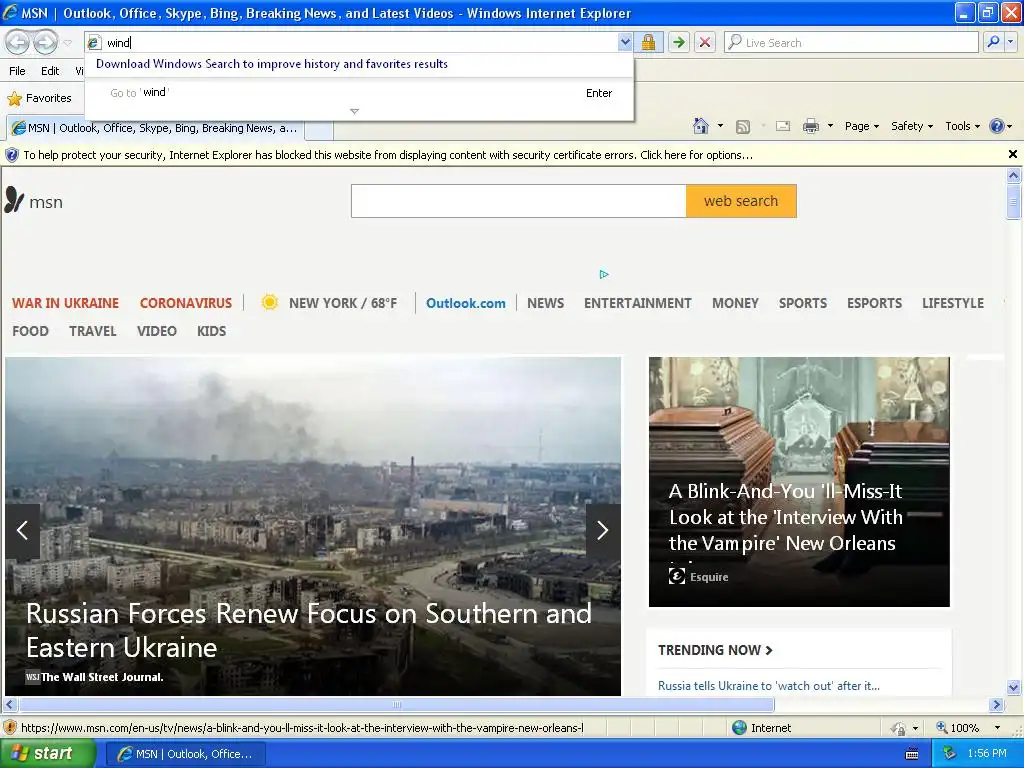Expand the address bar history dropdown
The width and height of the screenshot is (1024, 768).
coord(625,42)
